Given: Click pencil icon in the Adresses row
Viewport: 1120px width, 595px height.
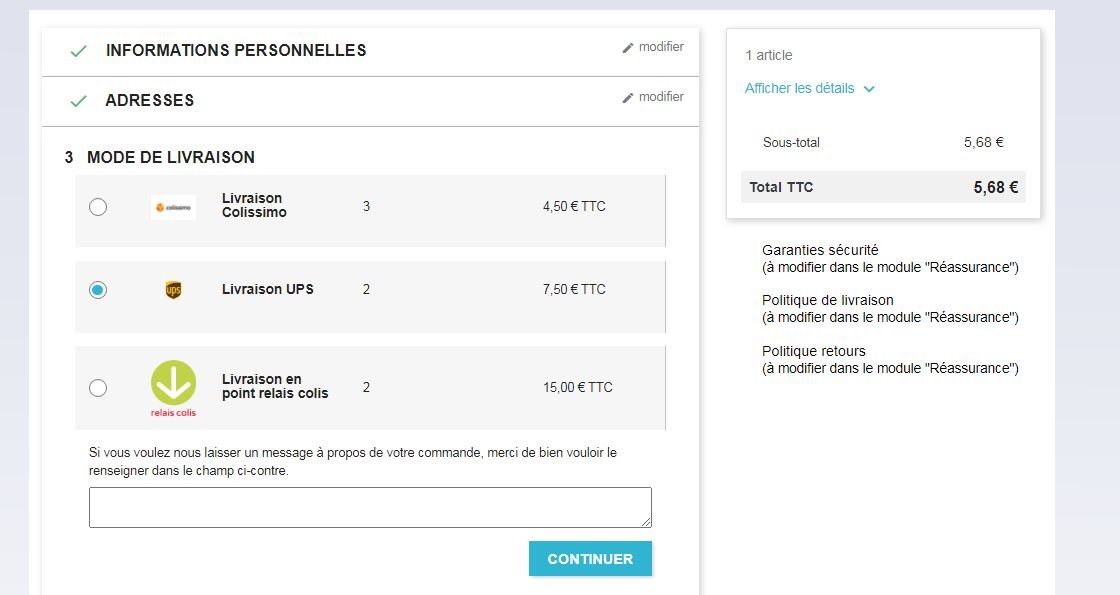Looking at the screenshot, I should (628, 98).
